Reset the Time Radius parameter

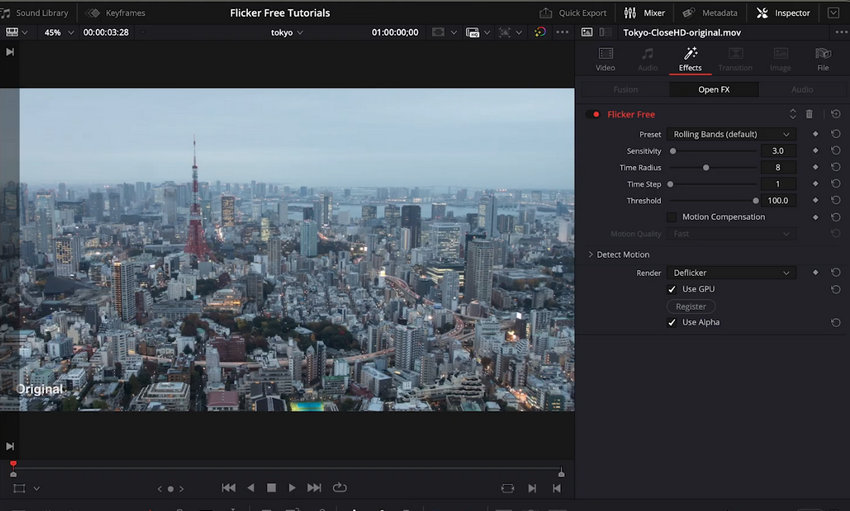pyautogui.click(x=835, y=167)
